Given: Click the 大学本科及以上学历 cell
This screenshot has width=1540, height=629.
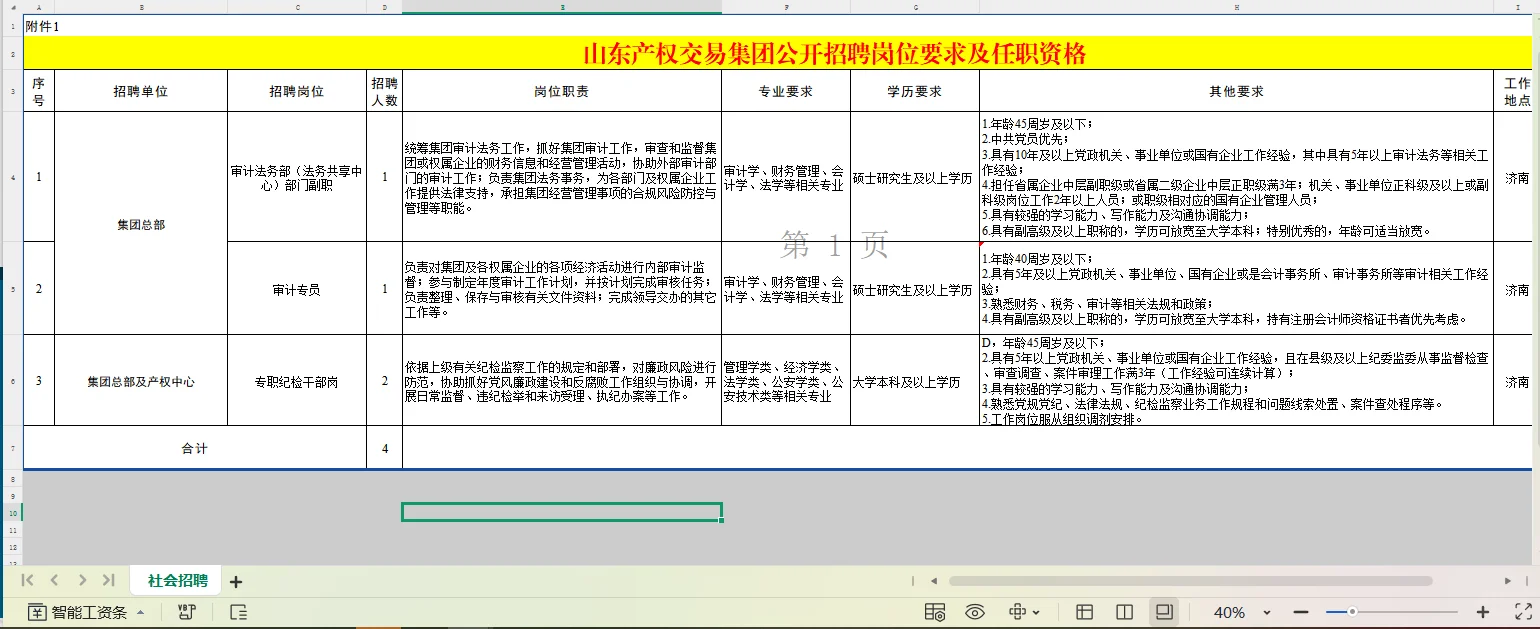Looking at the screenshot, I should click(x=915, y=382).
